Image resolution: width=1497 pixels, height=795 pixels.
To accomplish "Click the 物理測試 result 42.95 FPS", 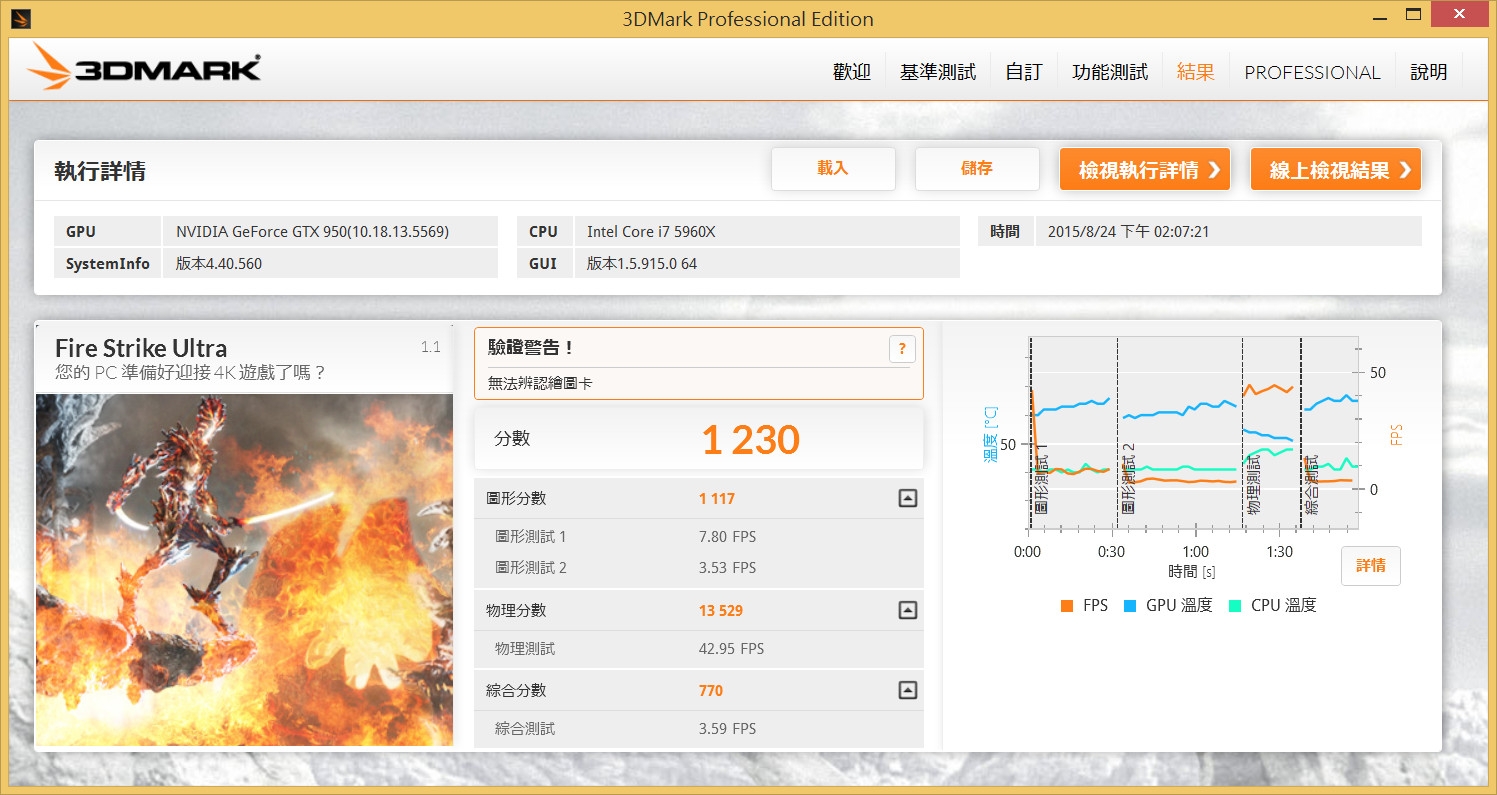I will [x=731, y=649].
